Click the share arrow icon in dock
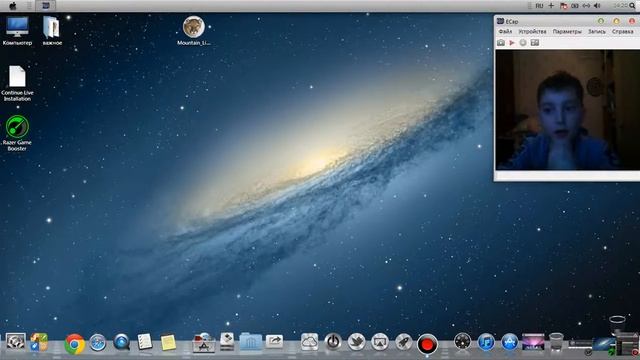 [x=274, y=341]
